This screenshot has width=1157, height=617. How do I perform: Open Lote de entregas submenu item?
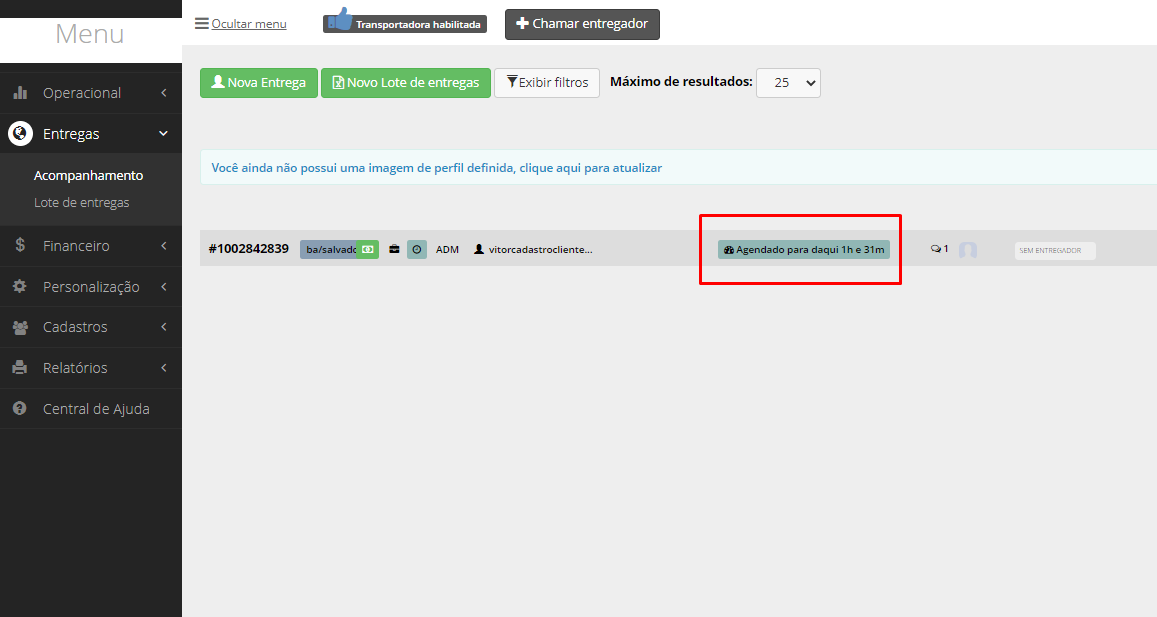pyautogui.click(x=82, y=203)
